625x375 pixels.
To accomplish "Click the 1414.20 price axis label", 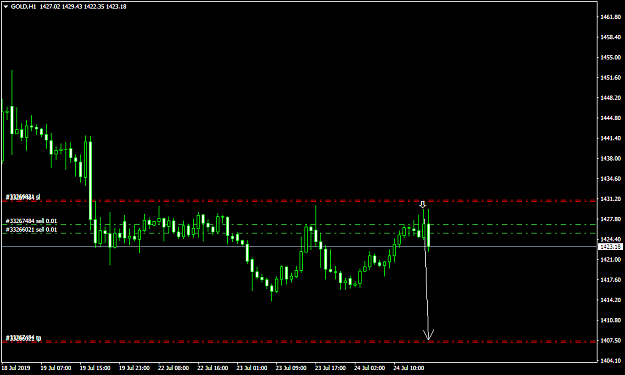I will pos(610,300).
